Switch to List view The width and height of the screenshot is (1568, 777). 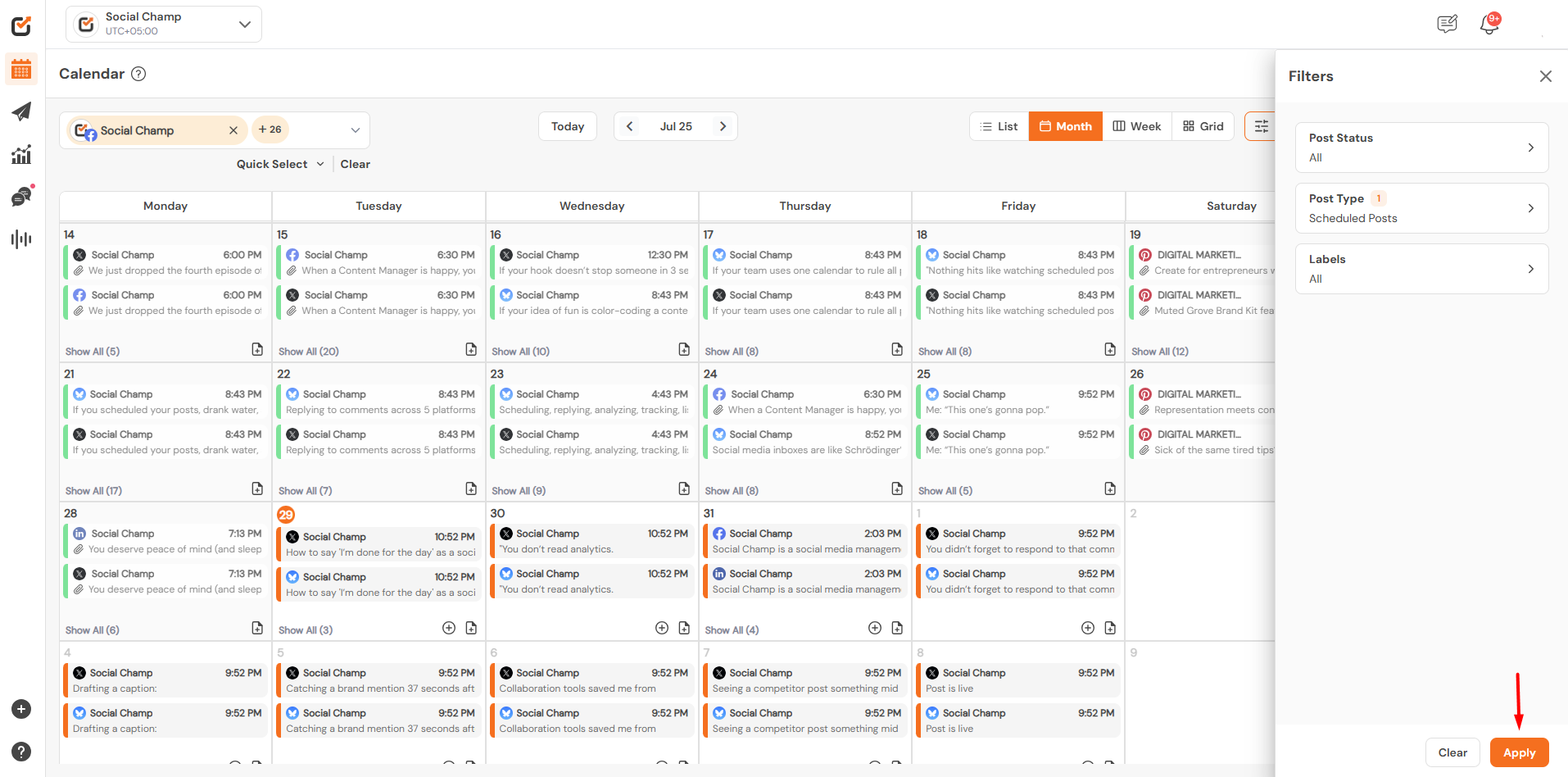(999, 126)
